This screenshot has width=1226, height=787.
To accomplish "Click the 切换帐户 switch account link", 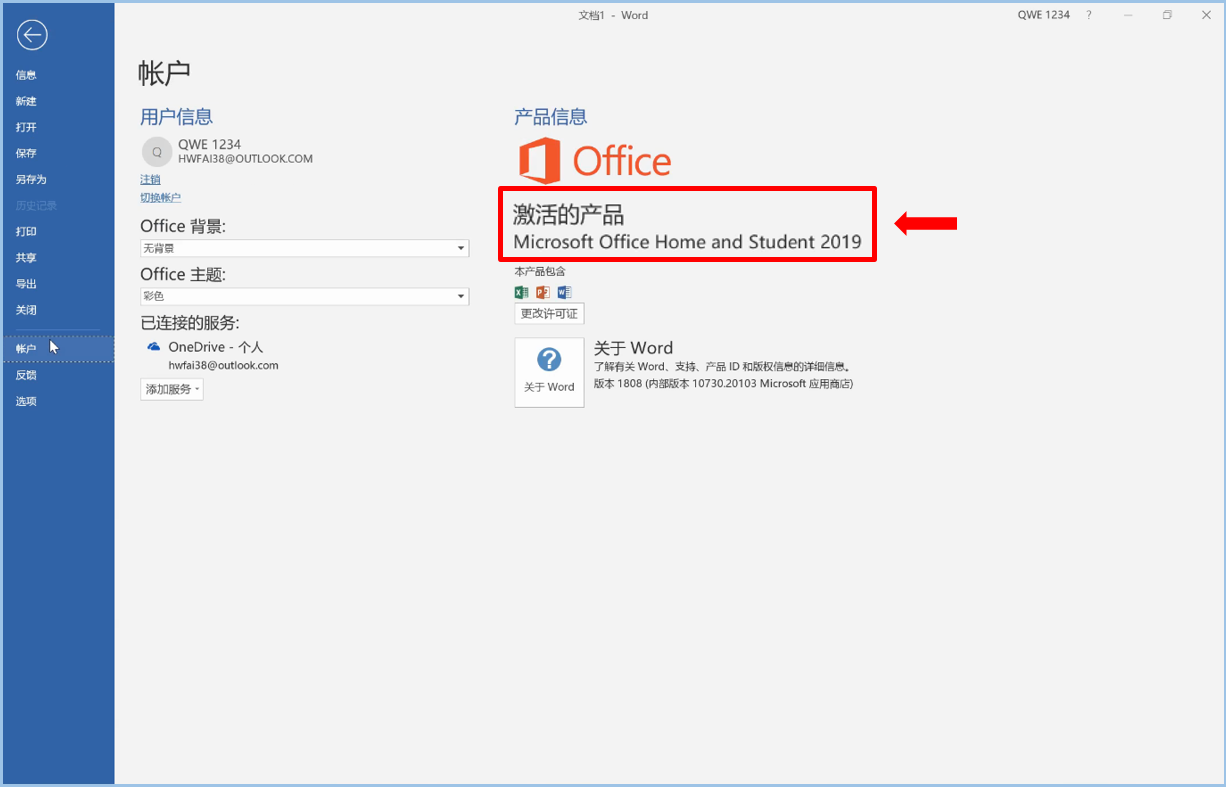I will pyautogui.click(x=160, y=198).
